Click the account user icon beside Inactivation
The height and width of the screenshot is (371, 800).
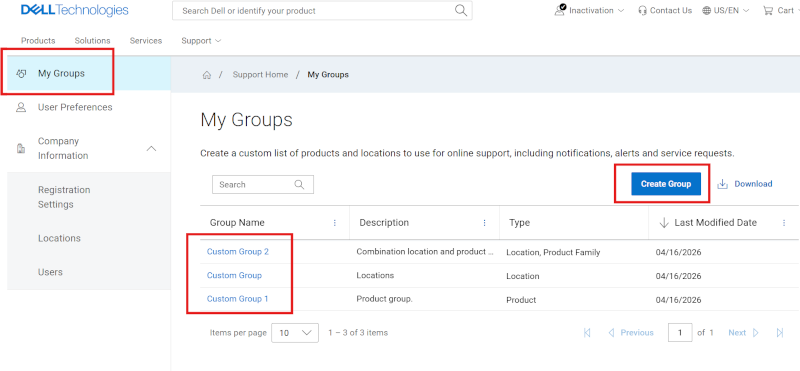pos(560,10)
